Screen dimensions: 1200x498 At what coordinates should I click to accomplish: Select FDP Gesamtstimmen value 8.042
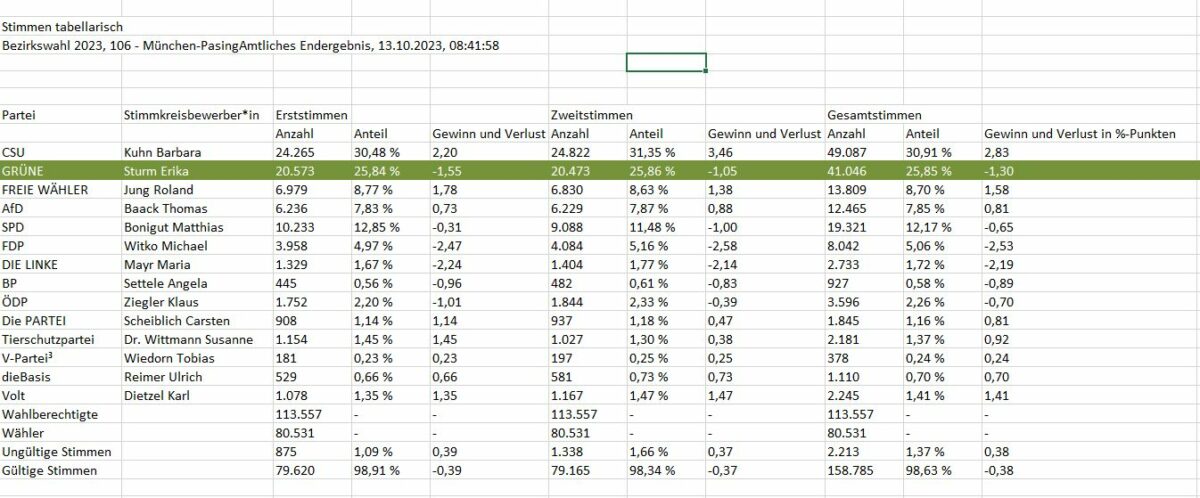[844, 245]
